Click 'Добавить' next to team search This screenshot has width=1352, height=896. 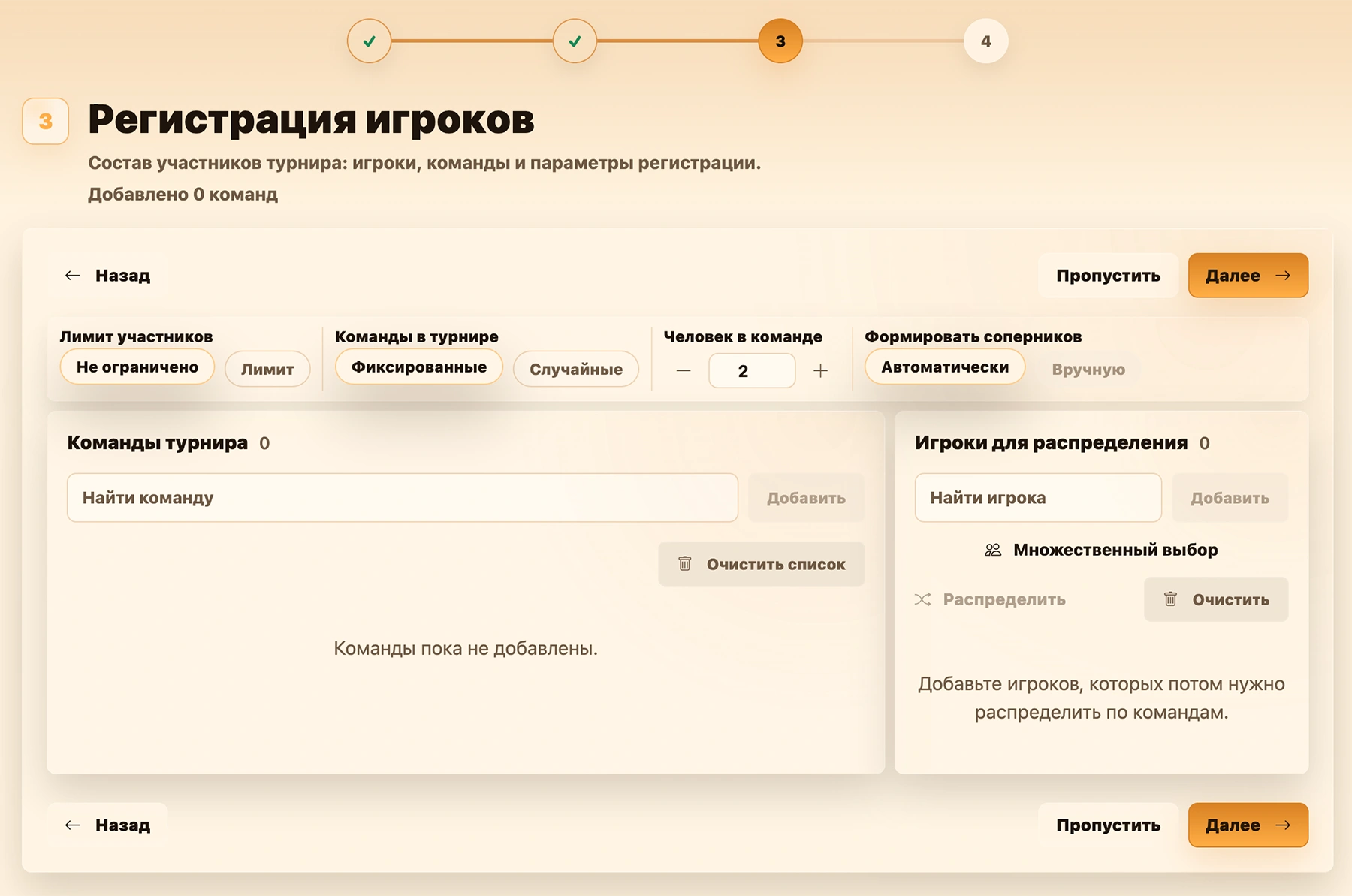806,498
